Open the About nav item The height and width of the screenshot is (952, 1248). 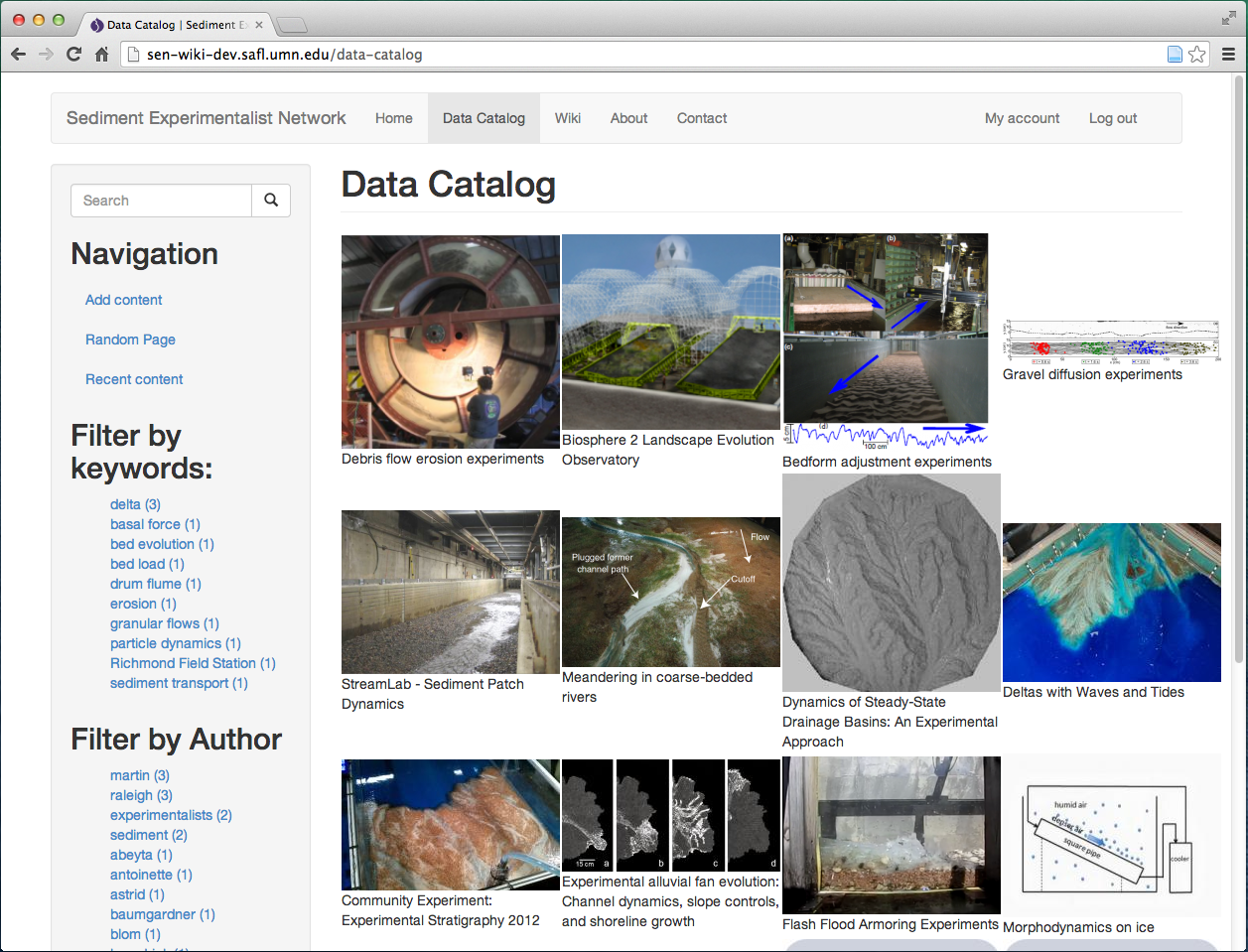[x=628, y=118]
